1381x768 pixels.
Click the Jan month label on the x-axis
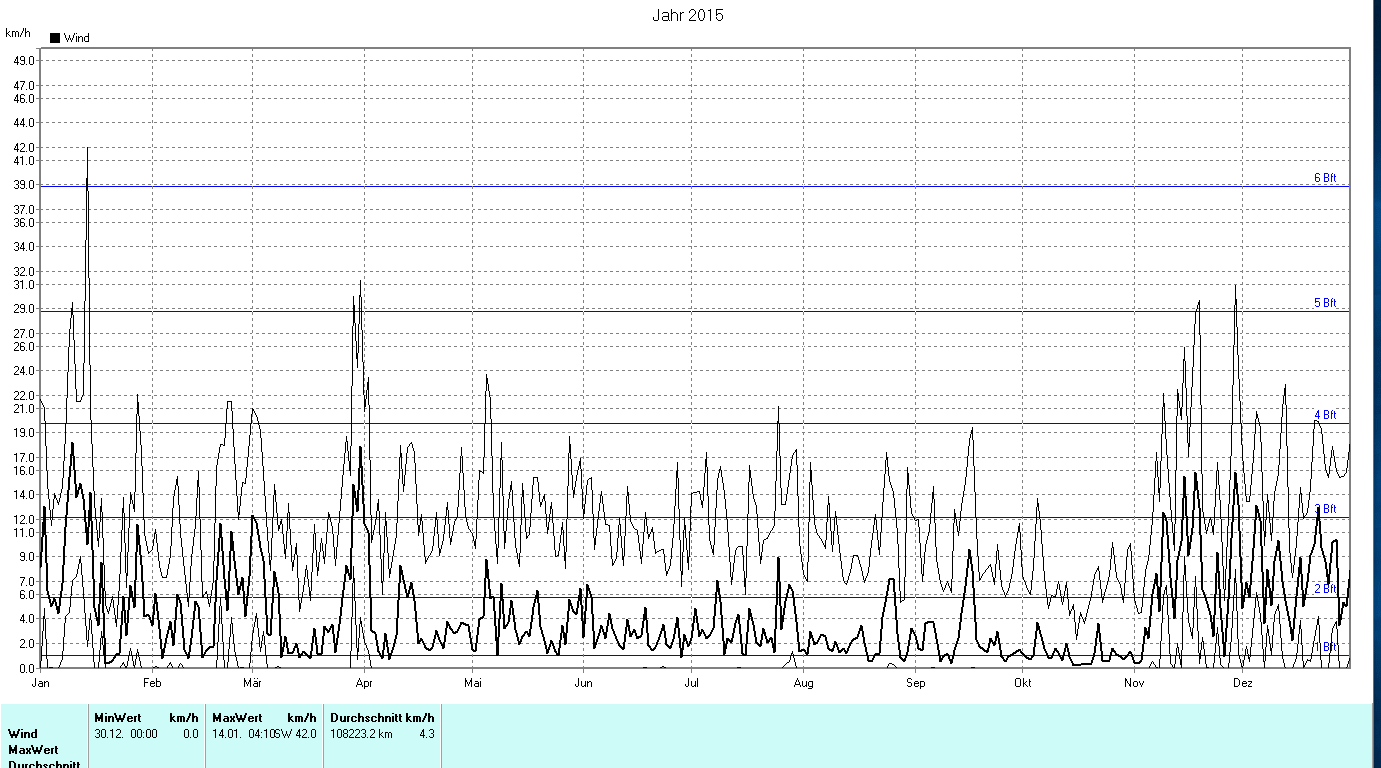click(x=41, y=684)
